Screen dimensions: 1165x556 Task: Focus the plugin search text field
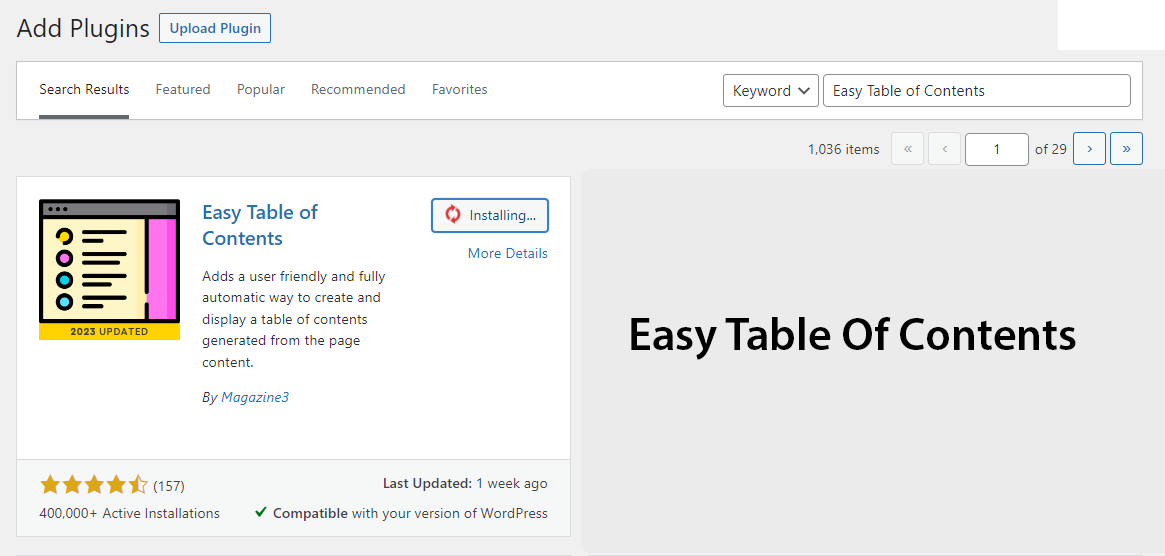pyautogui.click(x=976, y=90)
